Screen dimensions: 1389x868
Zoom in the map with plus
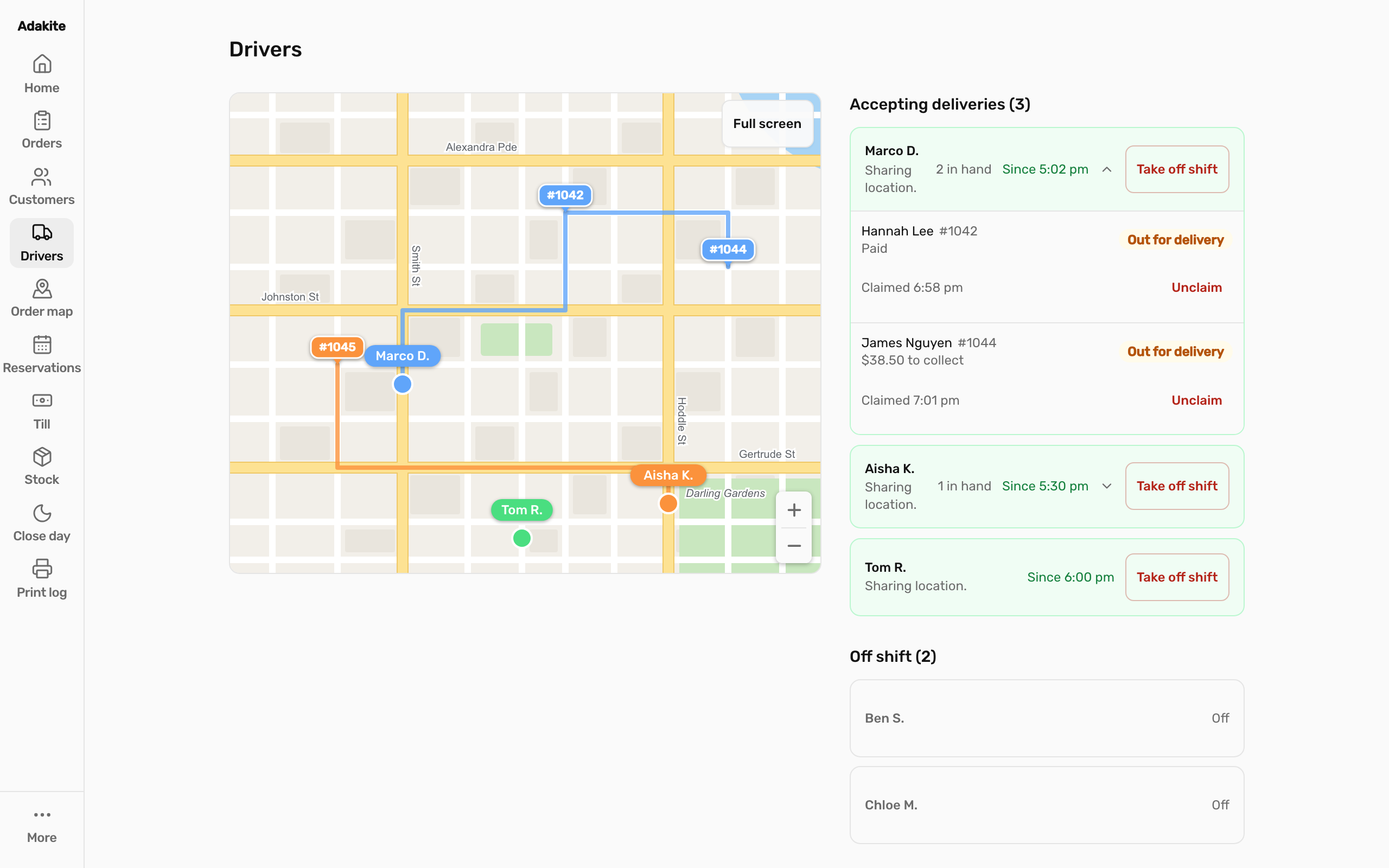pos(794,510)
